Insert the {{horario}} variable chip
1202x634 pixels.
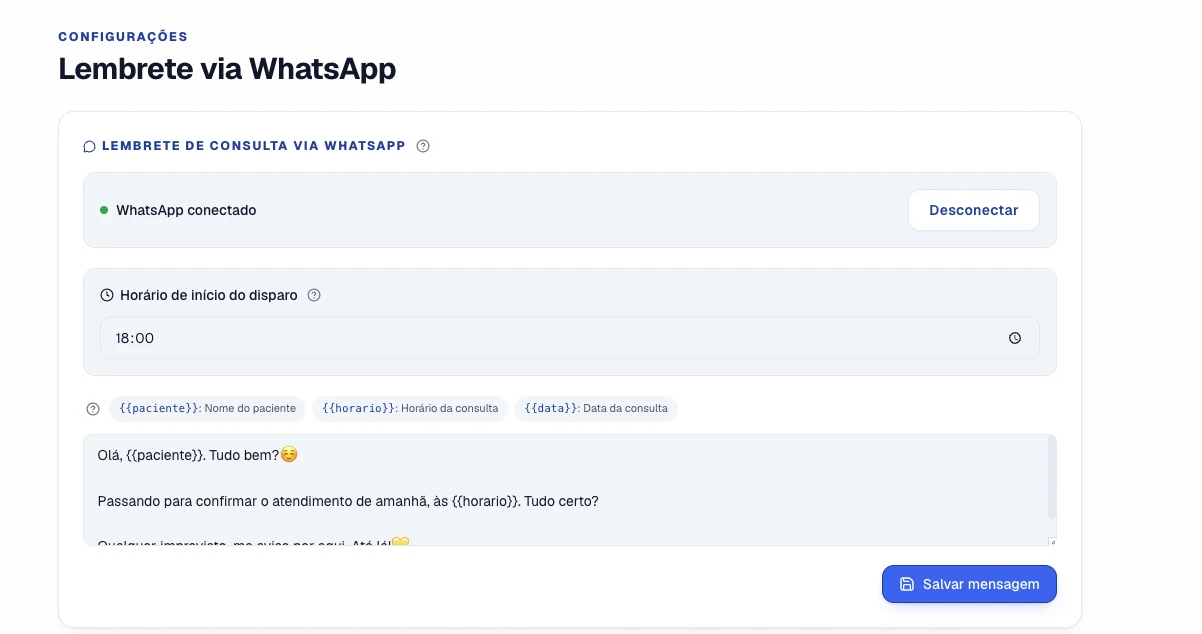point(410,408)
